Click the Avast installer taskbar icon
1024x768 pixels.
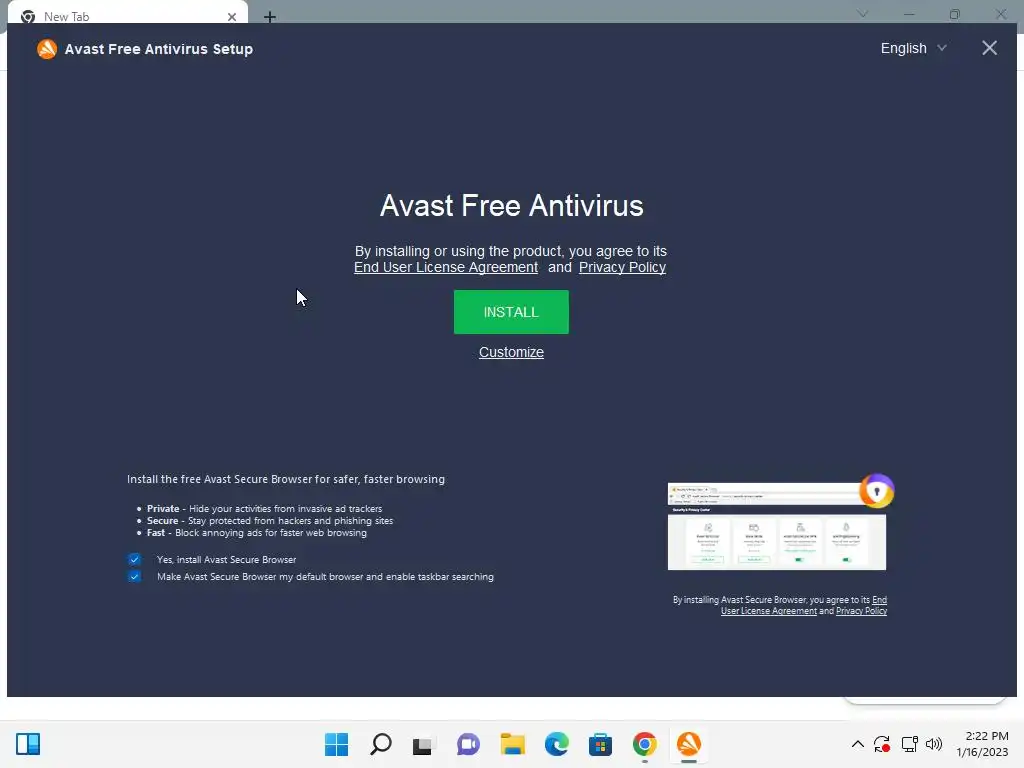click(689, 744)
